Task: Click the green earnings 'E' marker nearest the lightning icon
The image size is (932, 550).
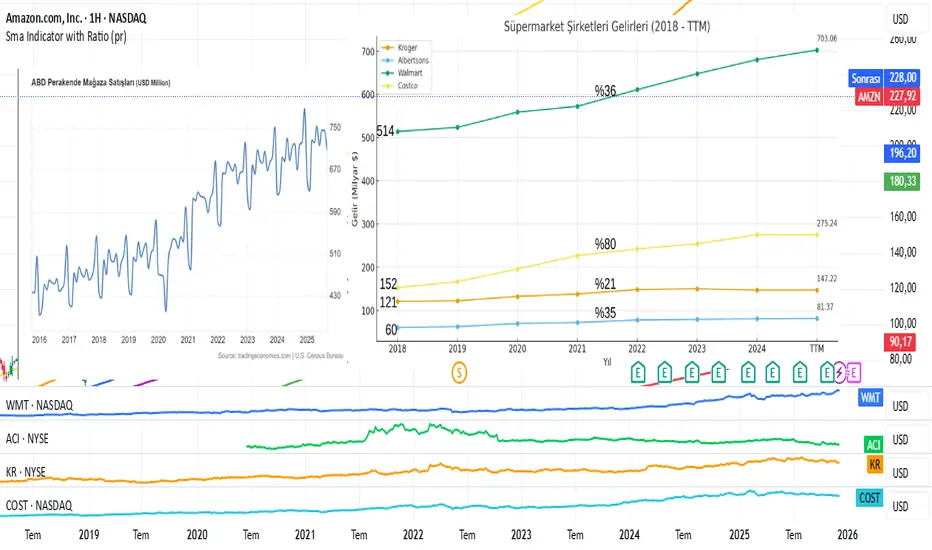Action: point(826,373)
